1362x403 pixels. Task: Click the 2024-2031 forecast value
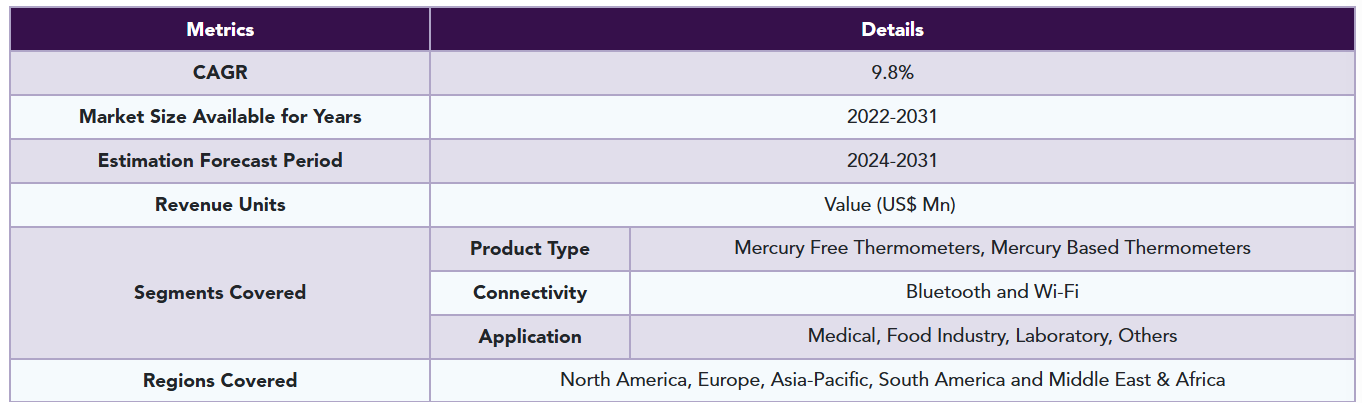pyautogui.click(x=892, y=161)
